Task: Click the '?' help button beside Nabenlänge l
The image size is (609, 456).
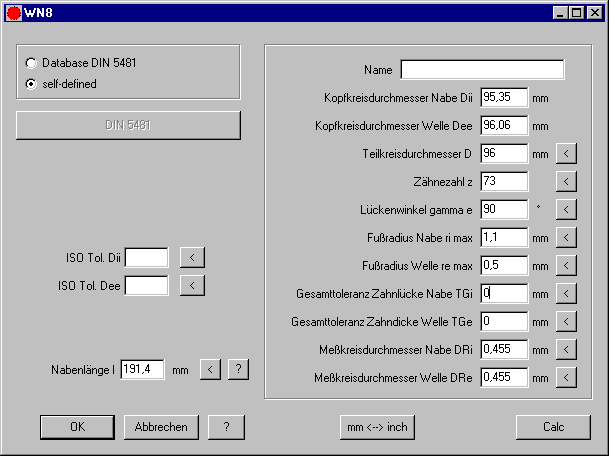Action: [237, 370]
